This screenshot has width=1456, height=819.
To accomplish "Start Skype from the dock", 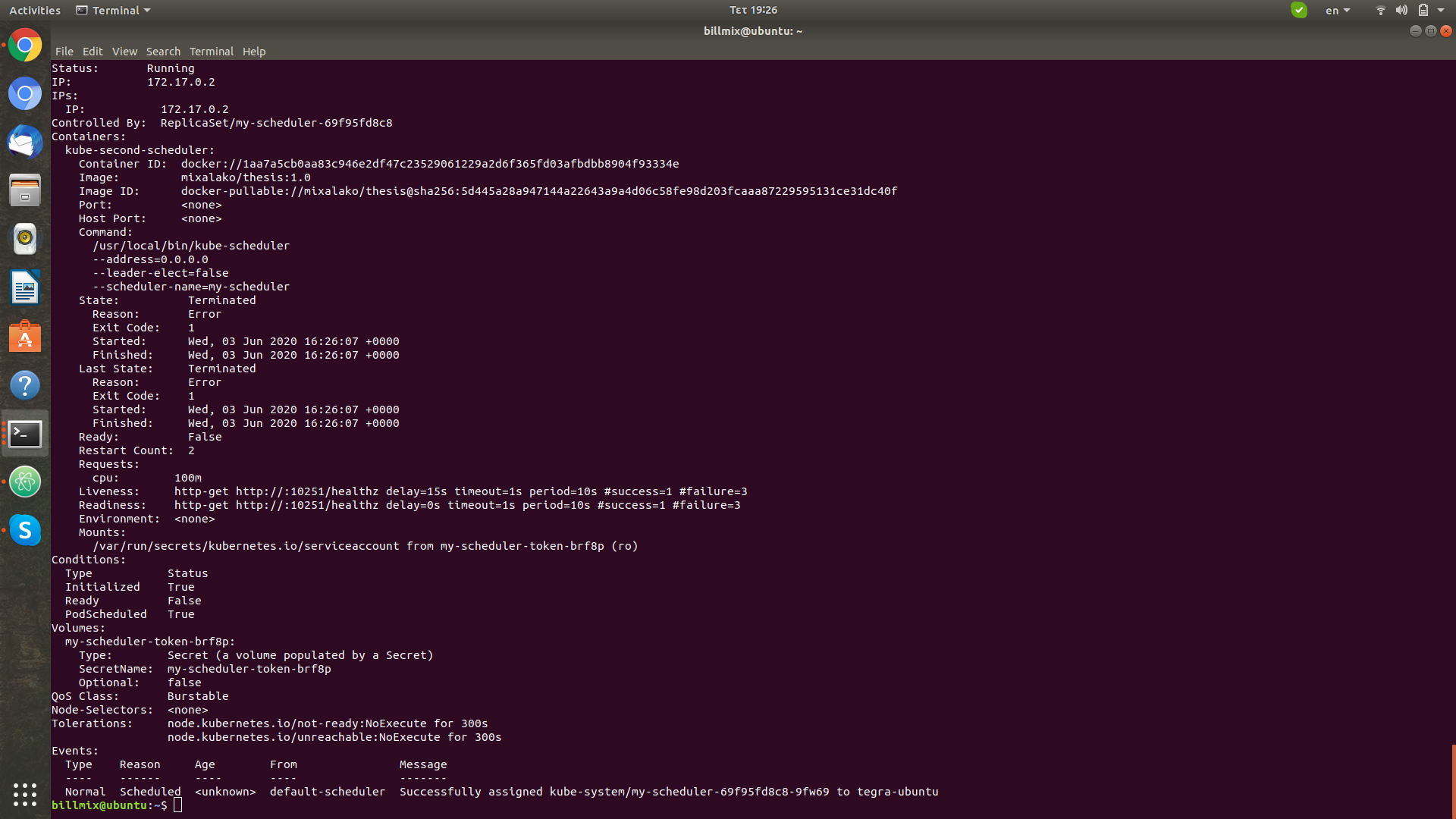I will click(x=25, y=530).
